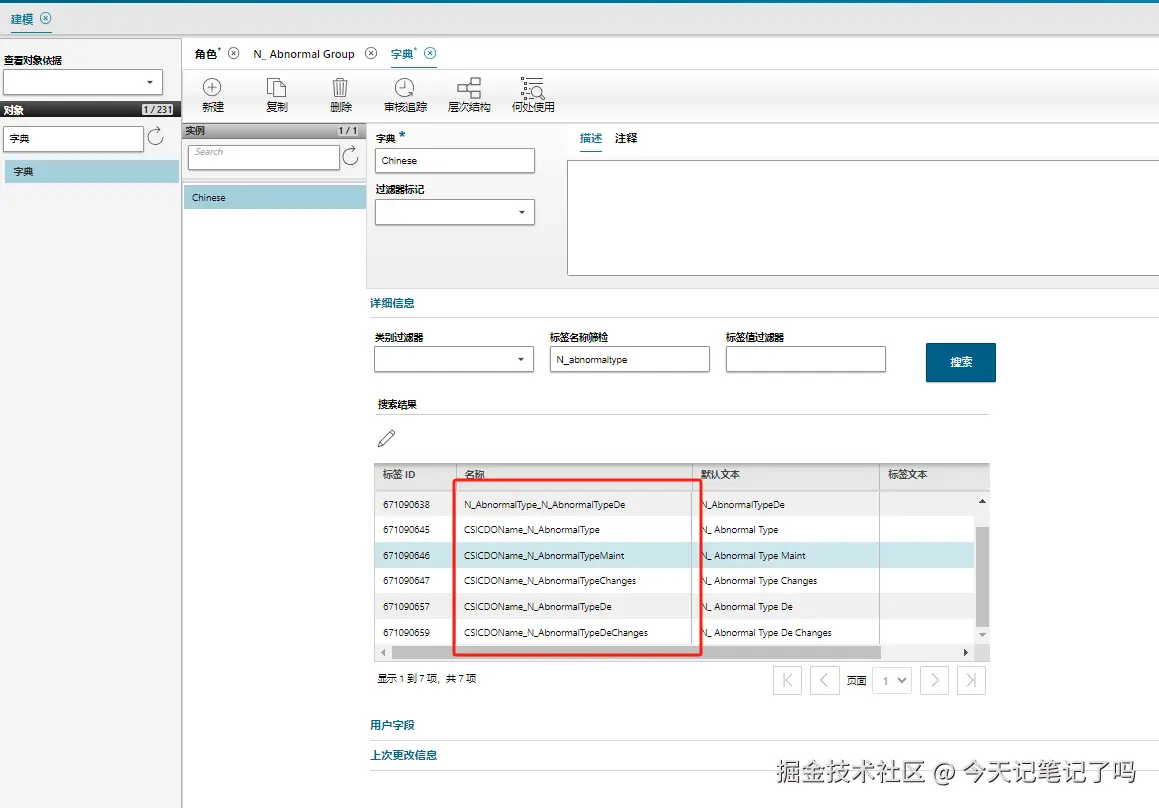The image size is (1159, 808).
Task: Go to next results page
Action: (x=934, y=680)
